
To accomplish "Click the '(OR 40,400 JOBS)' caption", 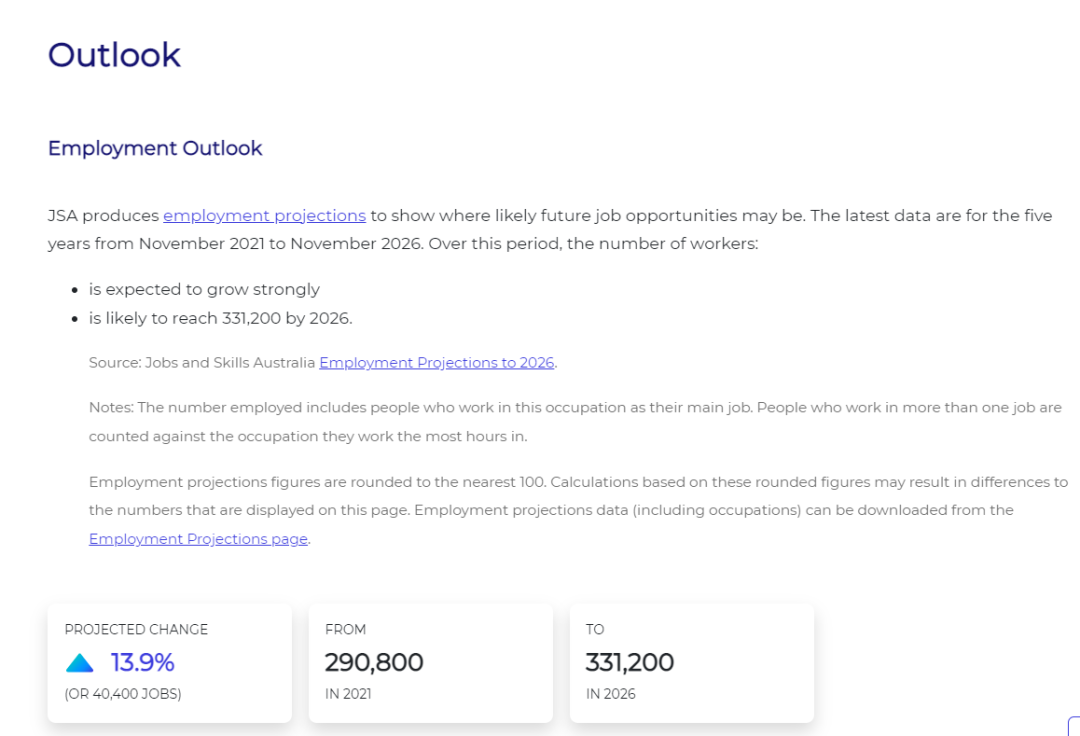I will point(123,694).
